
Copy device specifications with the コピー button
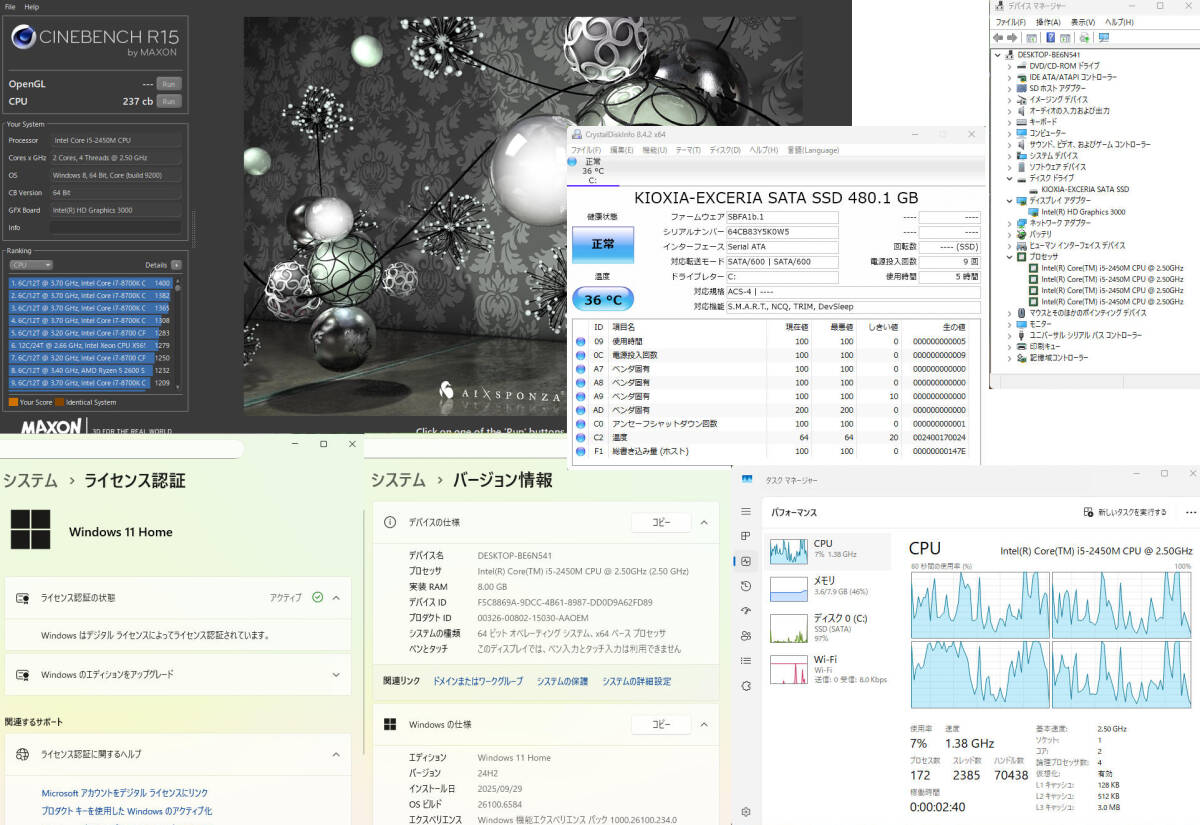tap(660, 522)
